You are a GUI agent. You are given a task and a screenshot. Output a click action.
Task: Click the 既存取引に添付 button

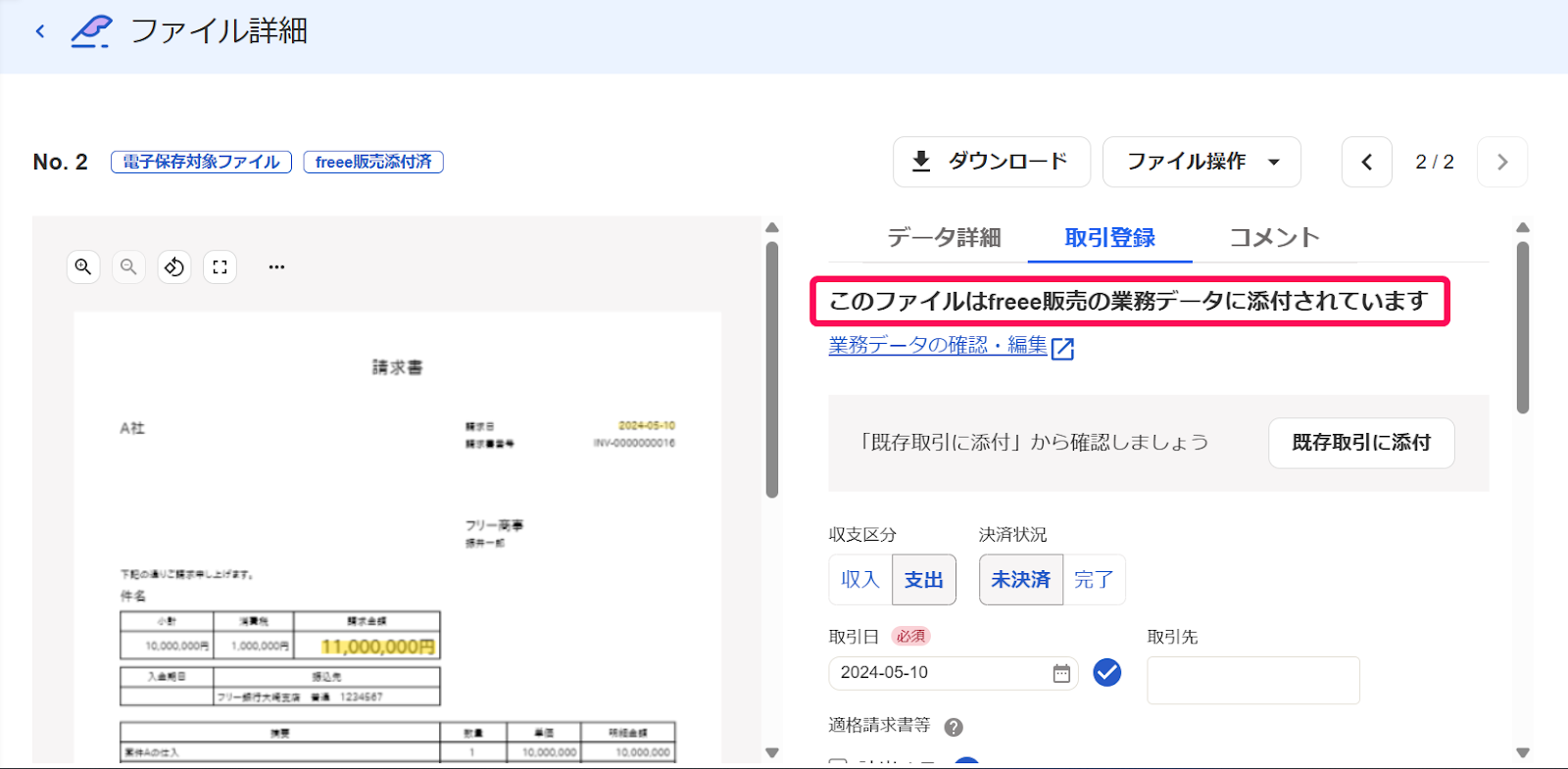click(1361, 443)
